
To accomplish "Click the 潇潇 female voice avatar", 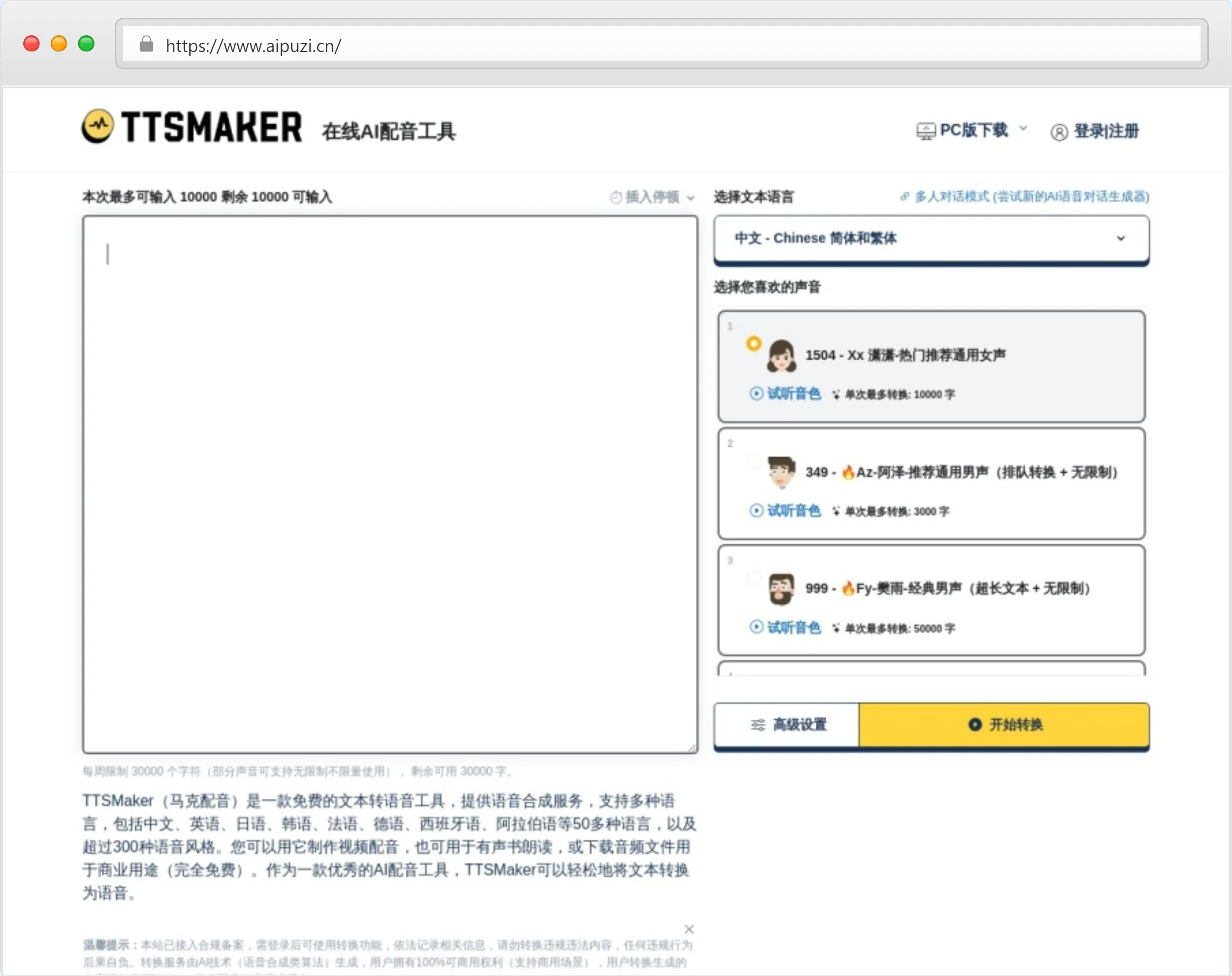I will [x=781, y=355].
